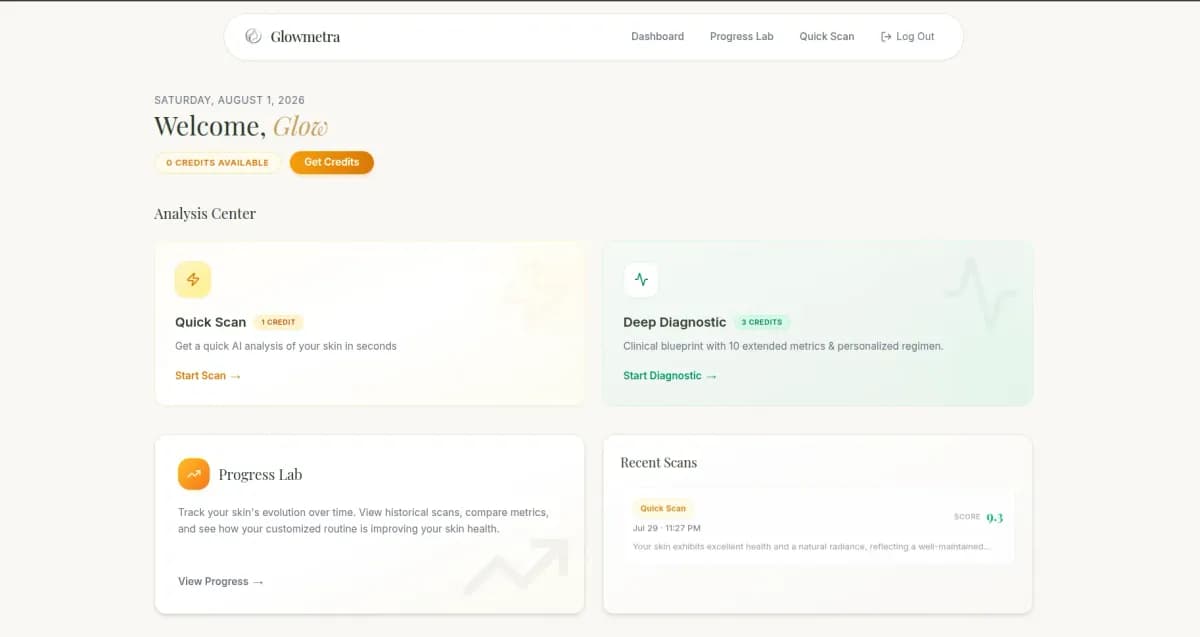Log Out of the account
The image size is (1200, 637).
(x=908, y=37)
